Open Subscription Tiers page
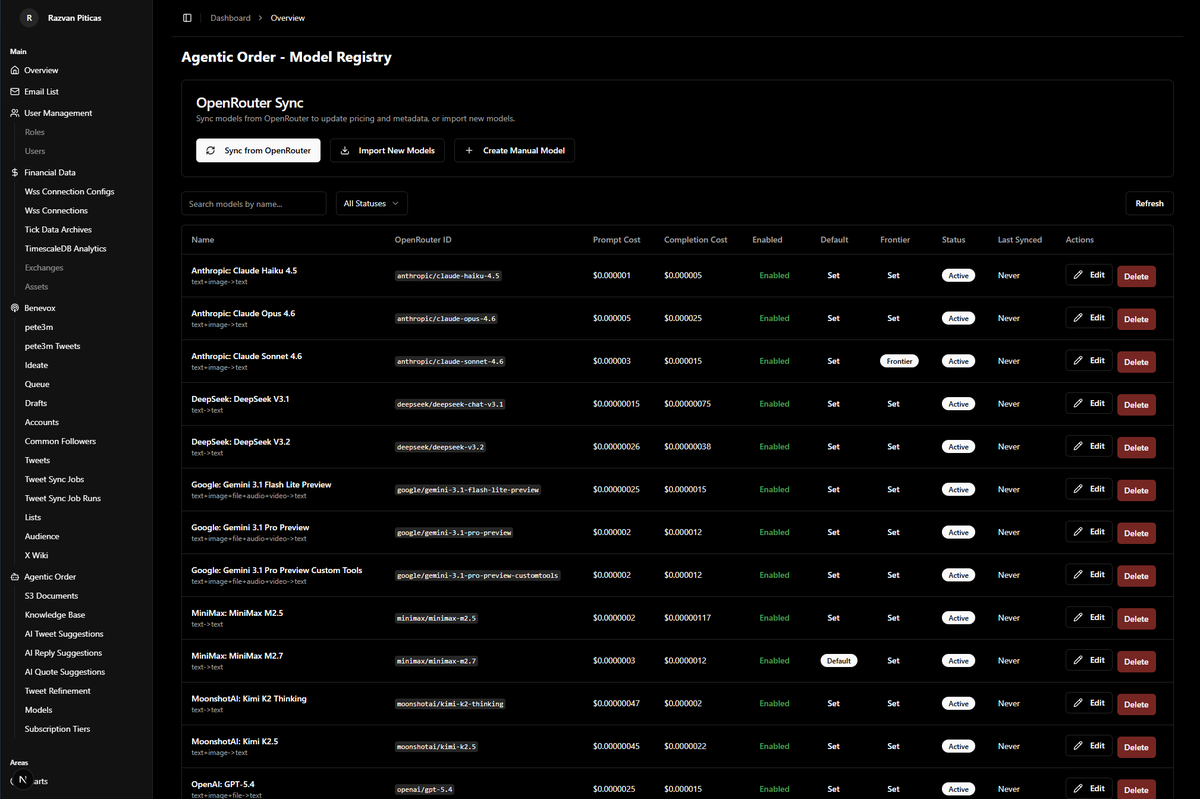Viewport: 1200px width, 799px height. (x=57, y=729)
